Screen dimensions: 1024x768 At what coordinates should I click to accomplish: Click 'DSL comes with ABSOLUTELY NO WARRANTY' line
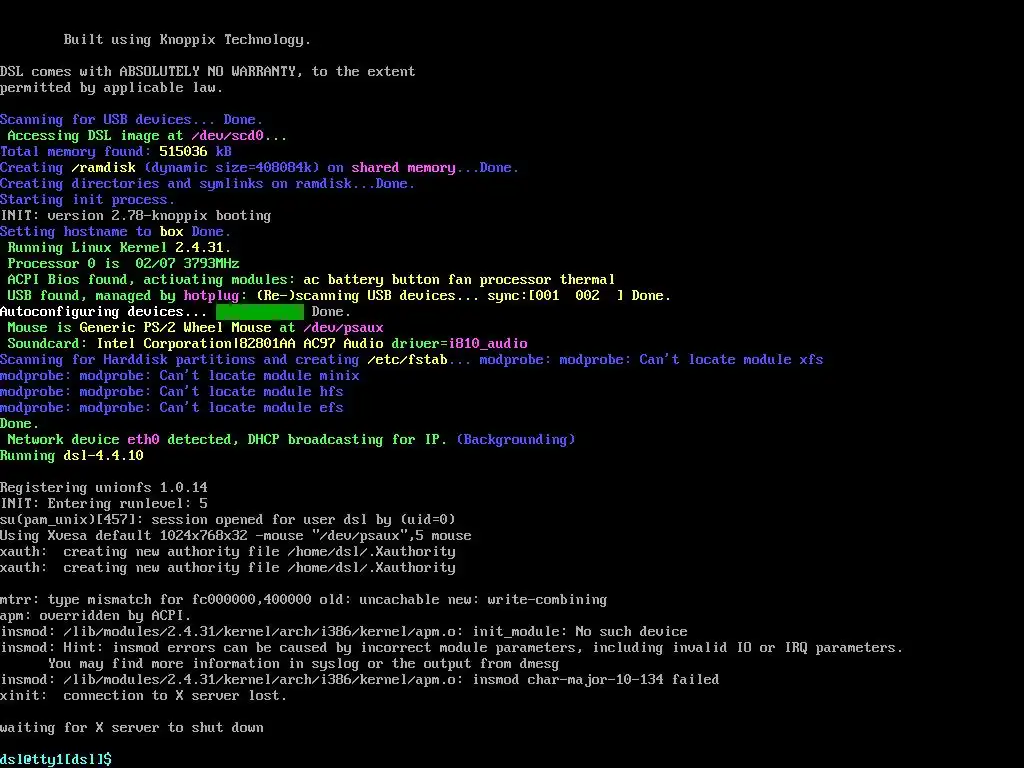tap(208, 72)
